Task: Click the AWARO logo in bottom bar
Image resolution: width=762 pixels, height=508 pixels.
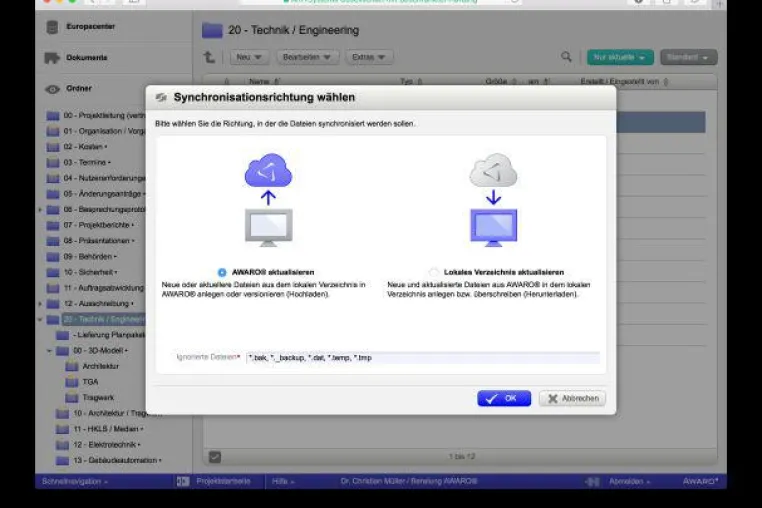Action: 700,481
